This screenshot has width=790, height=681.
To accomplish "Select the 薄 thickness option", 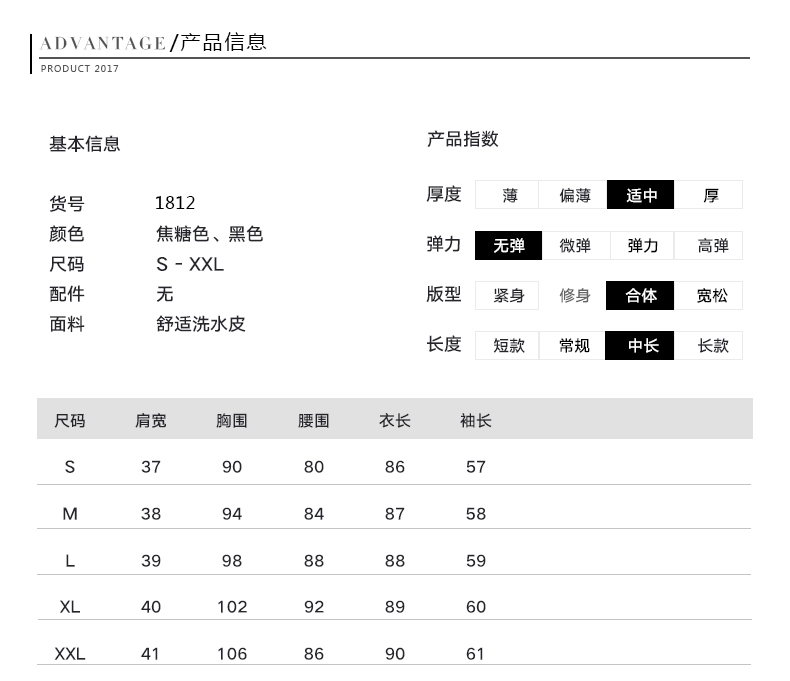I will (508, 195).
